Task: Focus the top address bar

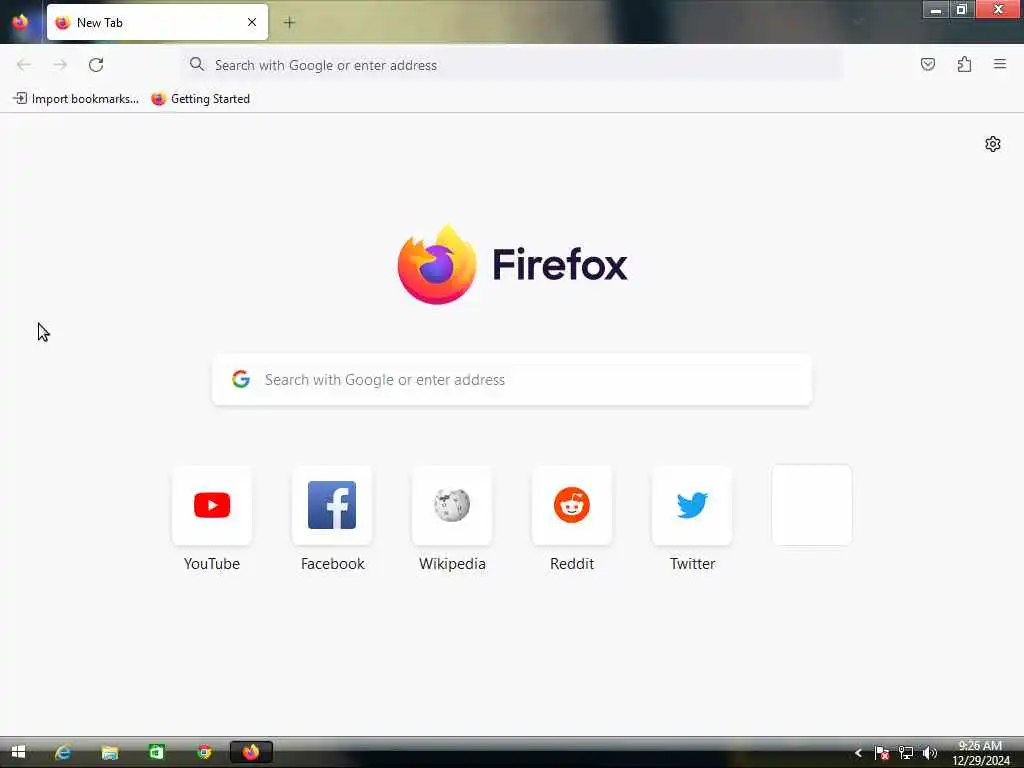Action: click(512, 65)
